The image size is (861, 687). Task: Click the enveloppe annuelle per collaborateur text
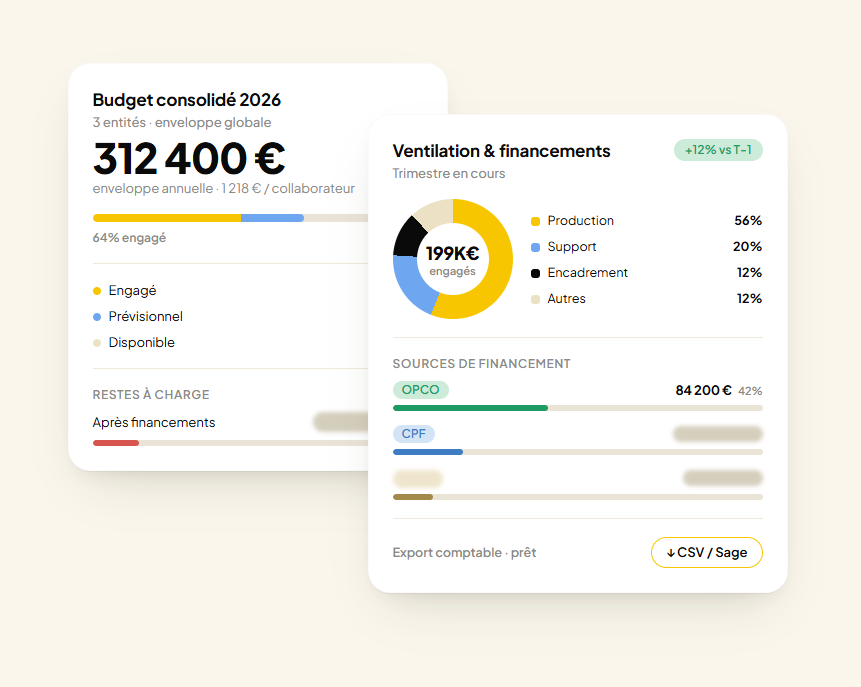(223, 188)
